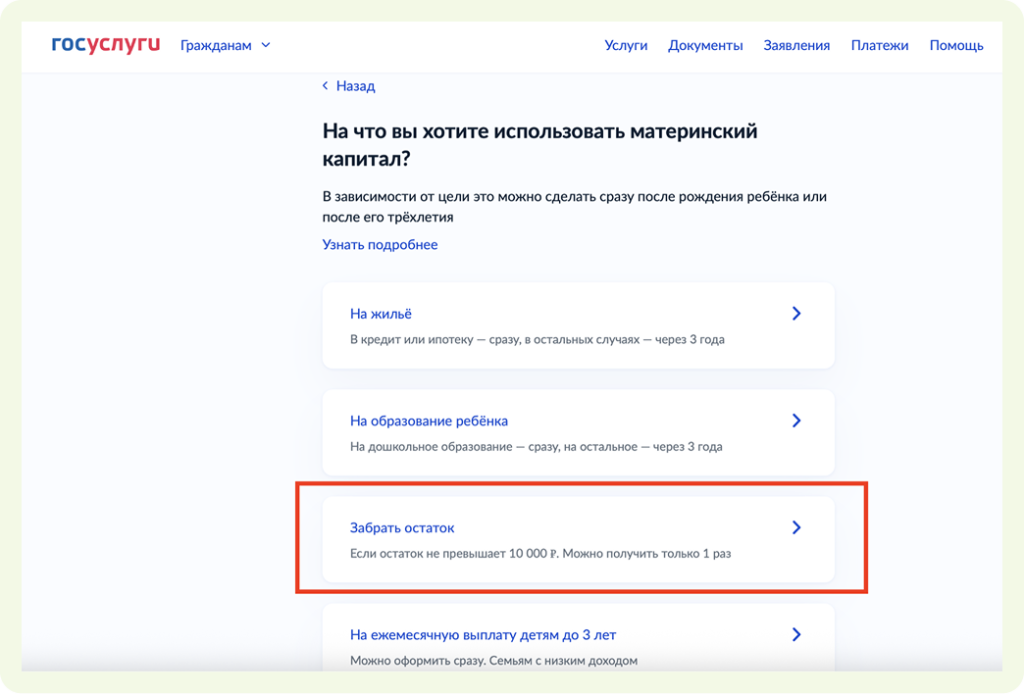Image resolution: width=1024 pixels, height=694 pixels.
Task: Select the Гражданам audience label
Action: click(216, 45)
